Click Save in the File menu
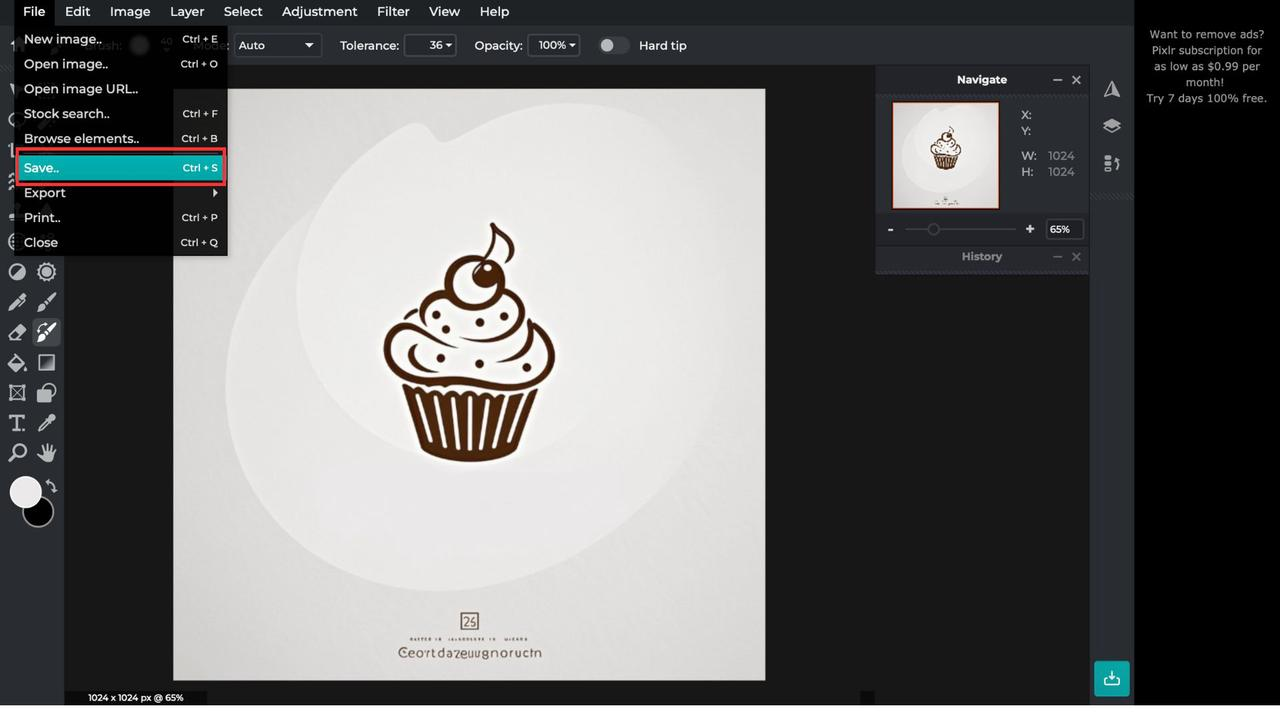Image resolution: width=1280 pixels, height=720 pixels. (121, 168)
